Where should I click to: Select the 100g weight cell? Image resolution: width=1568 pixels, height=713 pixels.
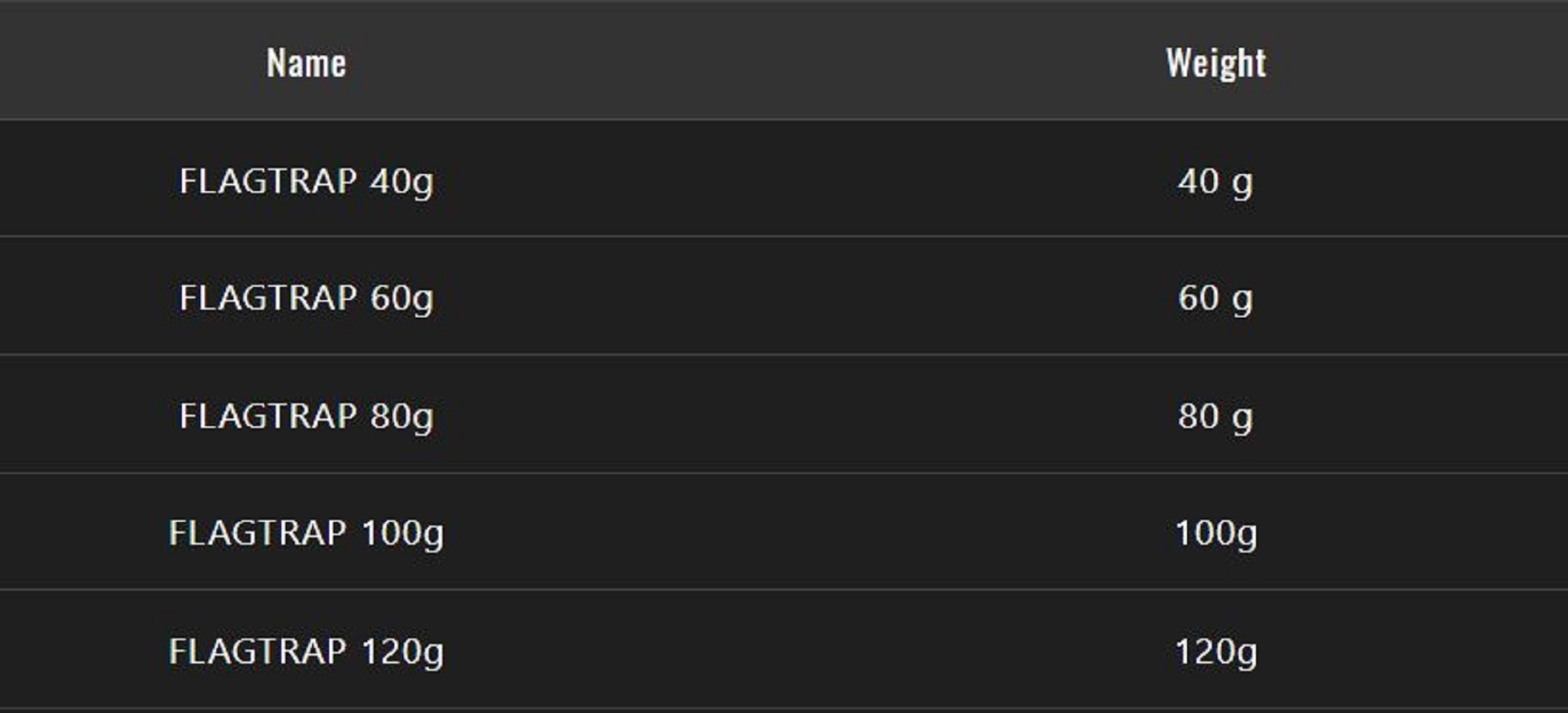(x=1215, y=533)
